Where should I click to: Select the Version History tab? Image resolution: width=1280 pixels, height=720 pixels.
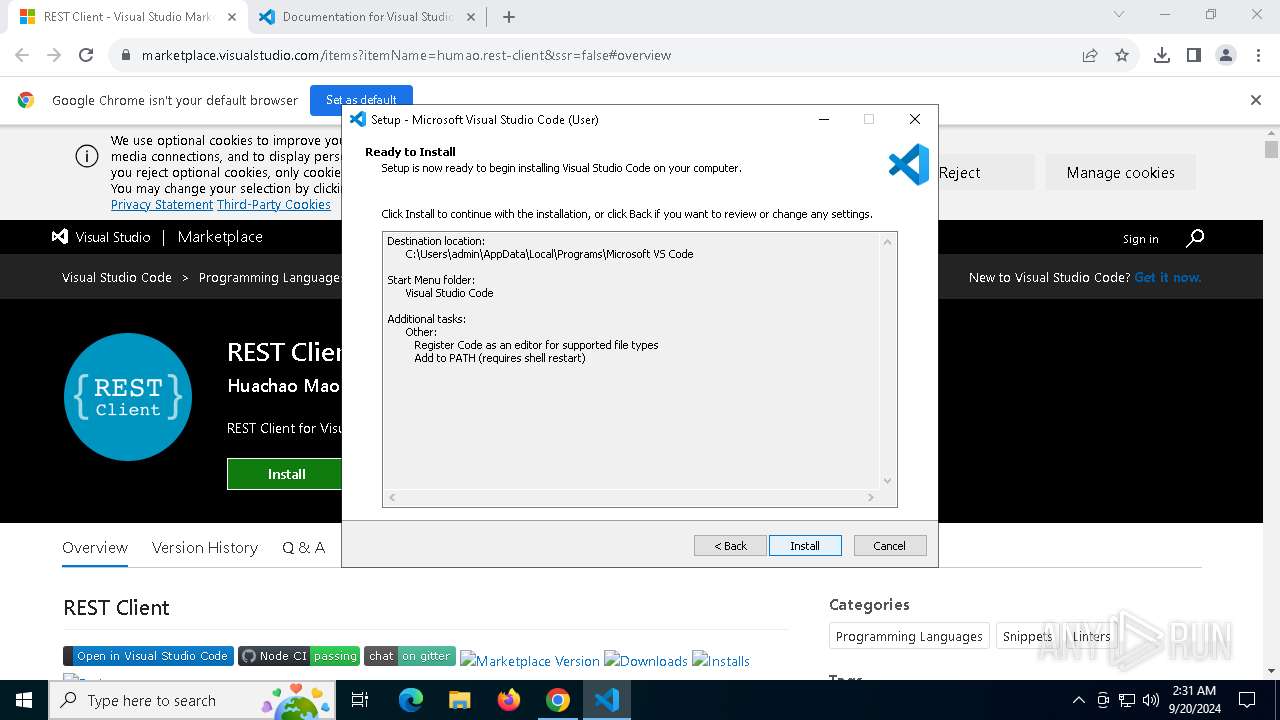click(205, 547)
